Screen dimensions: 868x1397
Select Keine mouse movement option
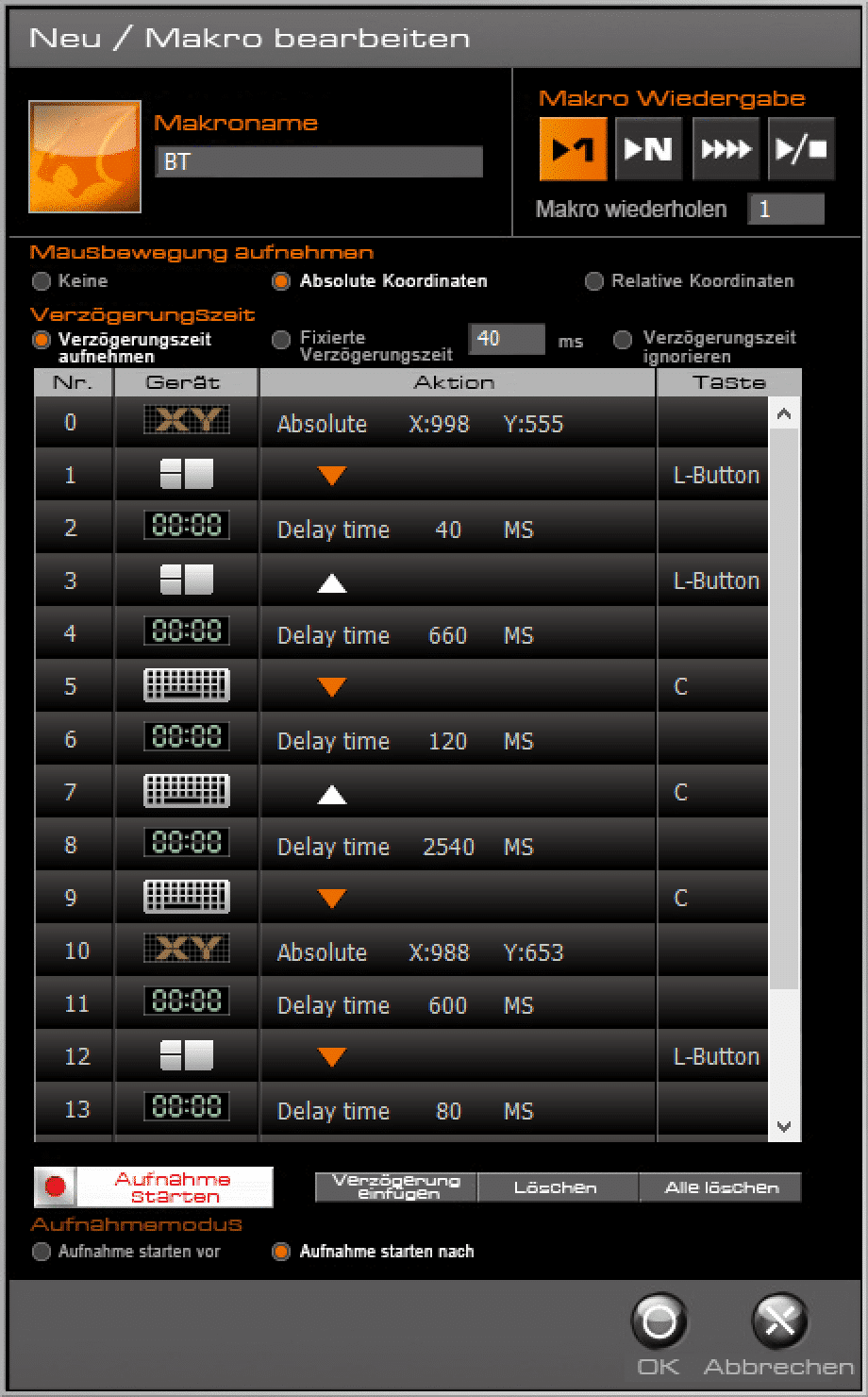click(x=42, y=281)
